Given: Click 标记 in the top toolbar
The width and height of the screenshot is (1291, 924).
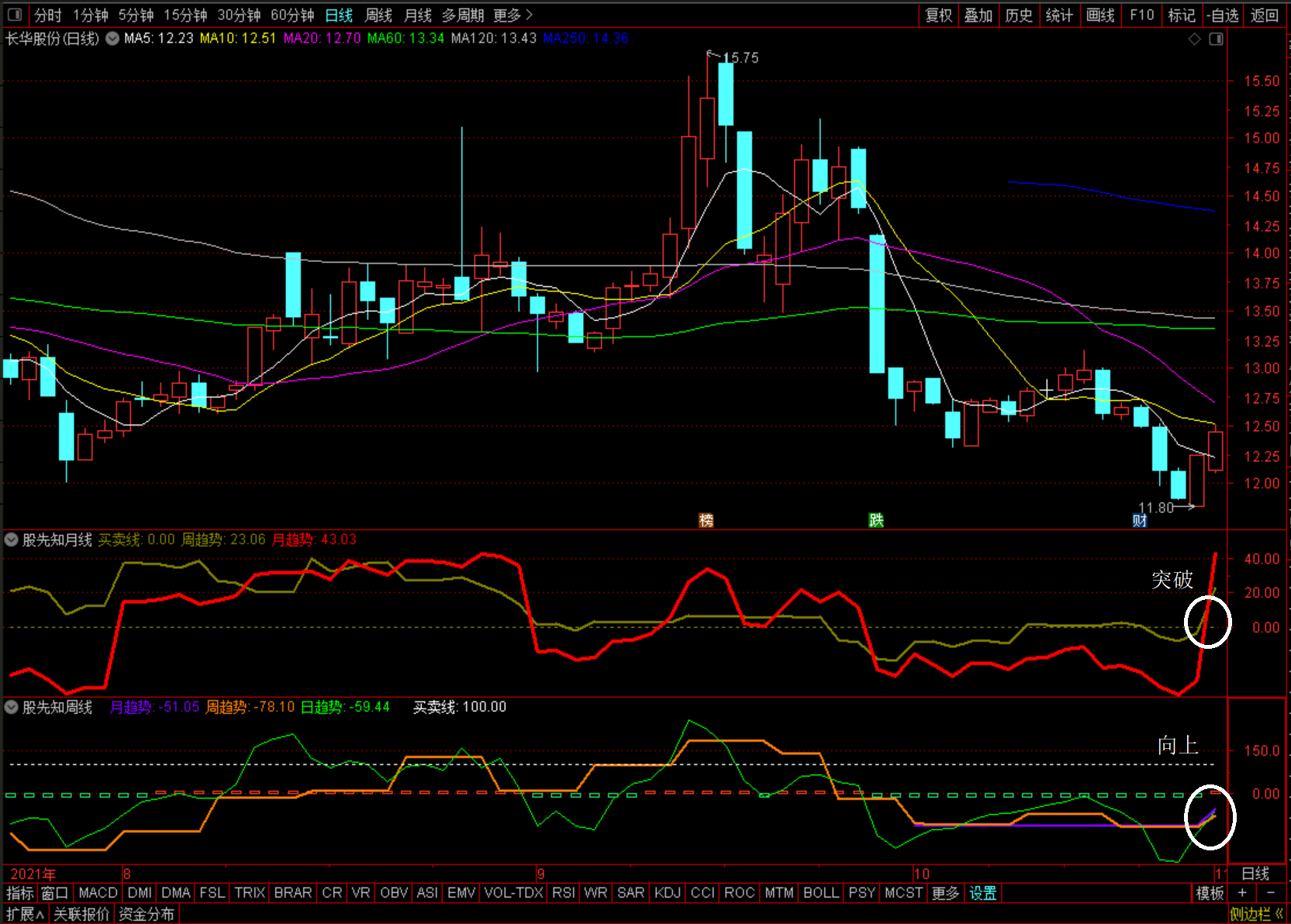Looking at the screenshot, I should point(1182,16).
